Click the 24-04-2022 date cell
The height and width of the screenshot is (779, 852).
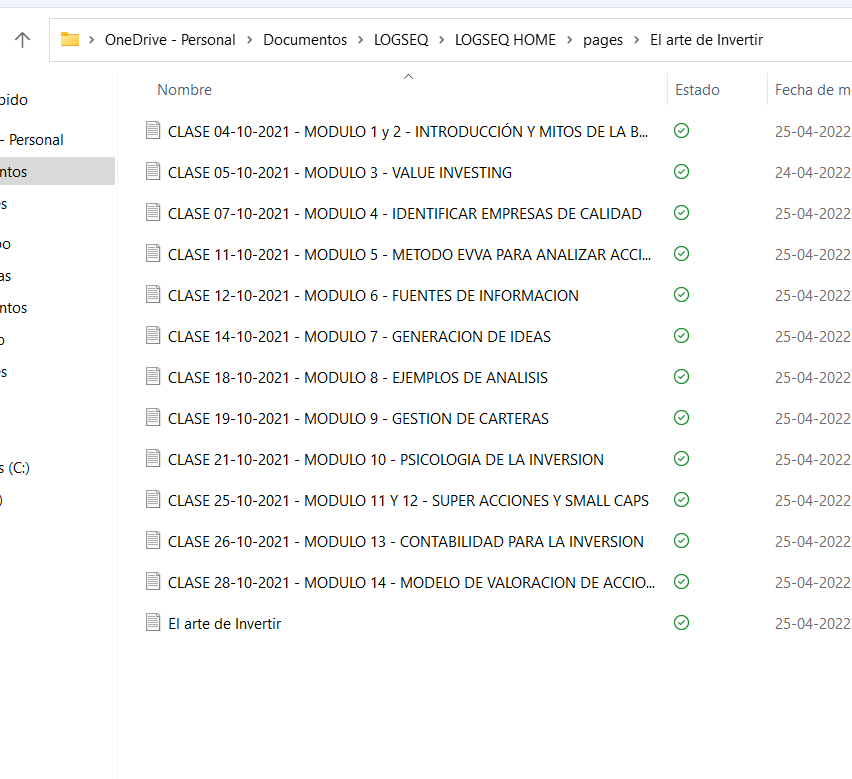813,173
